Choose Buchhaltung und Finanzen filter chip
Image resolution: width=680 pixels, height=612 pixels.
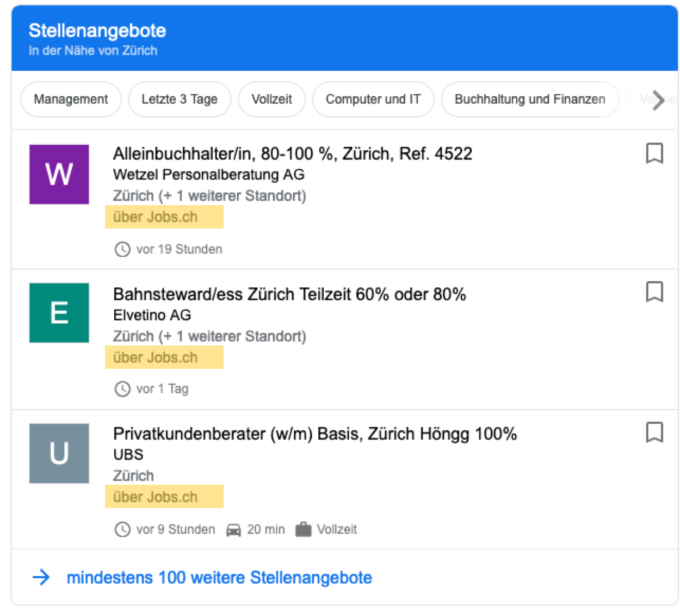click(530, 99)
